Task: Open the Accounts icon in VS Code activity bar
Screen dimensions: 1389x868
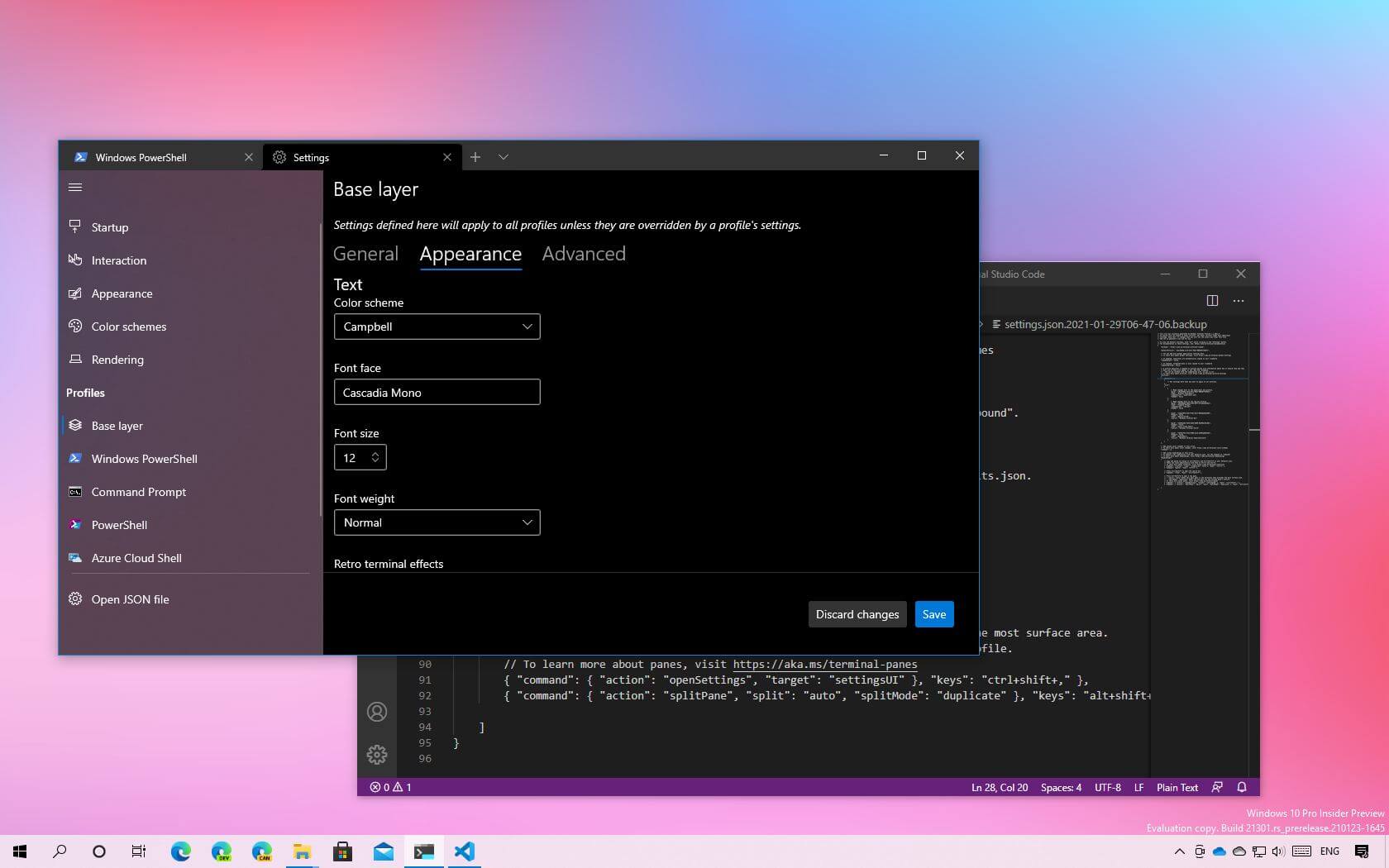Action: click(377, 711)
